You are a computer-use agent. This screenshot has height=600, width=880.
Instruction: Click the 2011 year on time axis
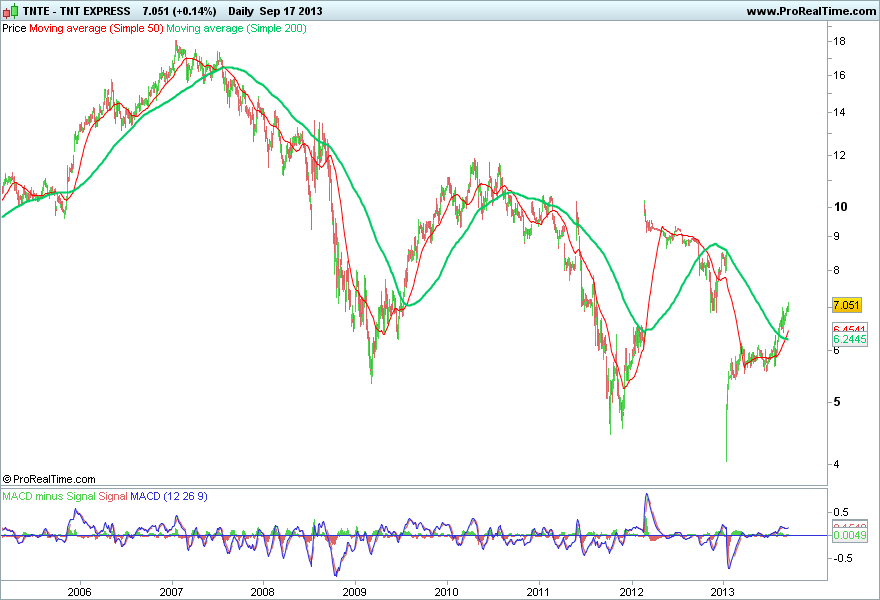(539, 592)
